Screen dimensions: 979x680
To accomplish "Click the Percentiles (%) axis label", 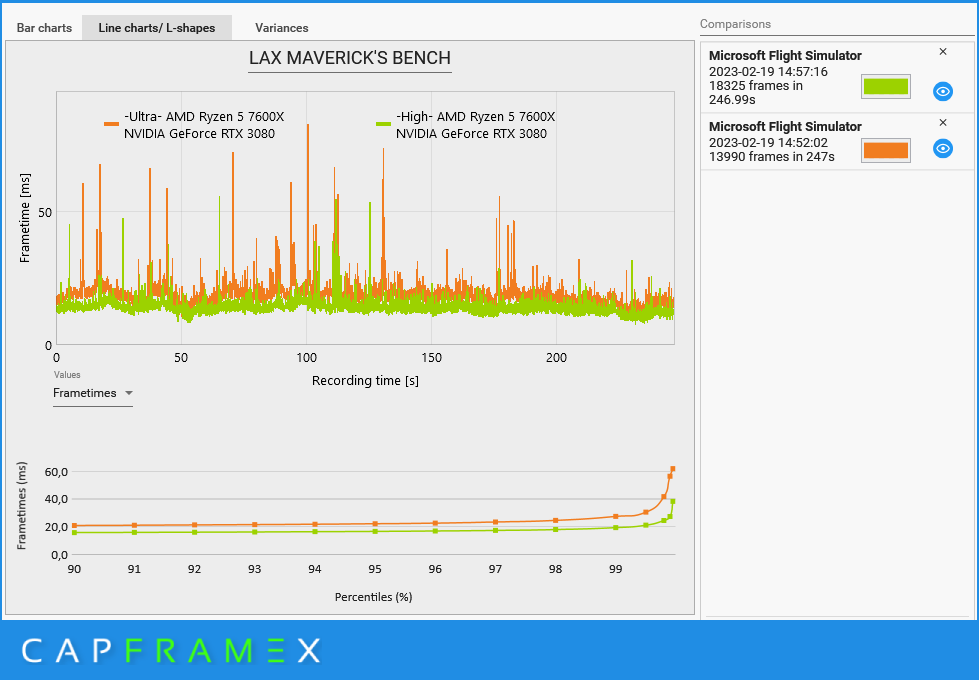I will pyautogui.click(x=373, y=597).
